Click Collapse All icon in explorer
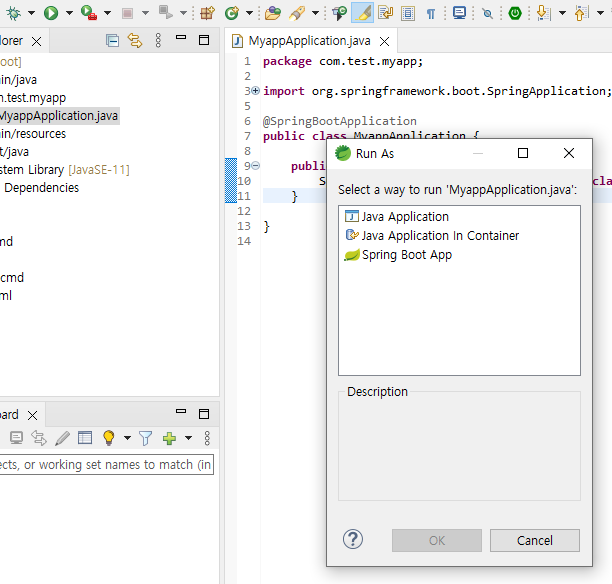The width and height of the screenshot is (612, 584). click(x=112, y=41)
